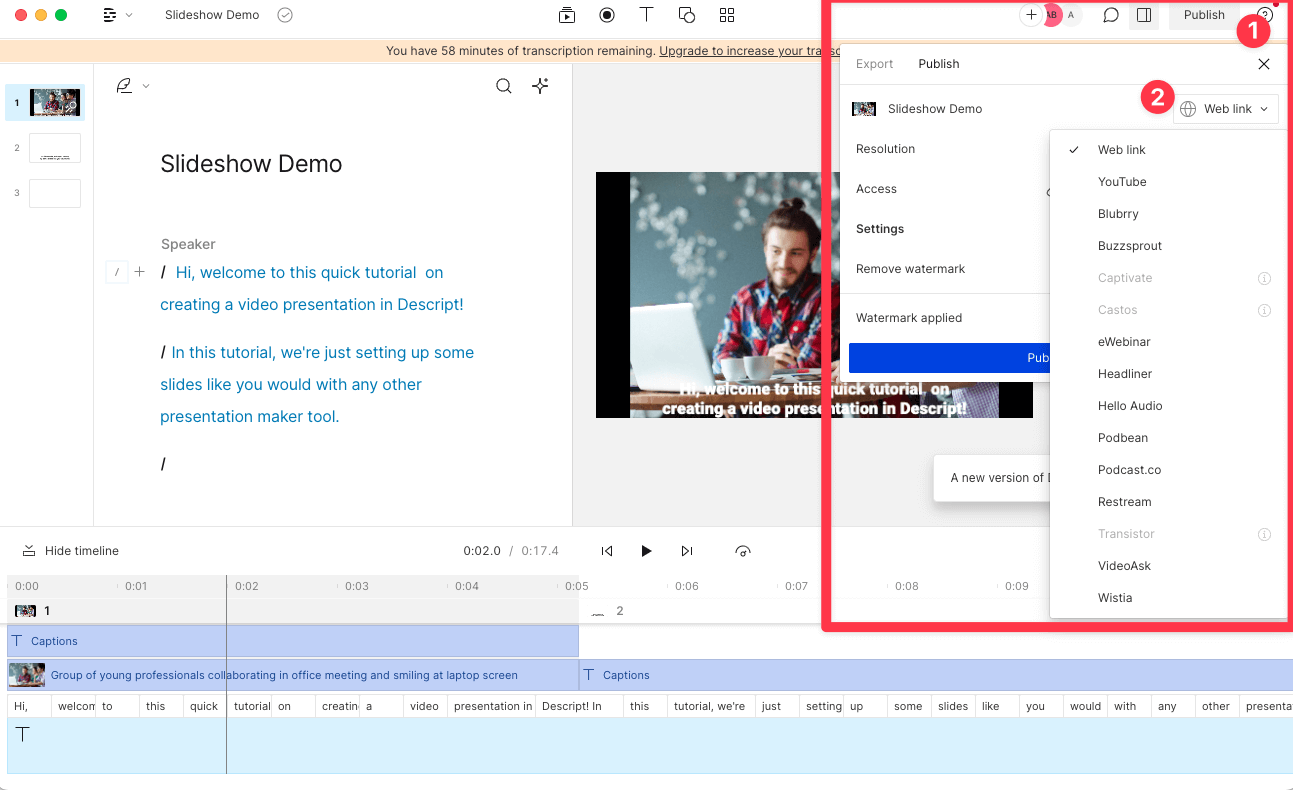The width and height of the screenshot is (1293, 790).
Task: Open the help question mark icon
Action: click(1265, 15)
